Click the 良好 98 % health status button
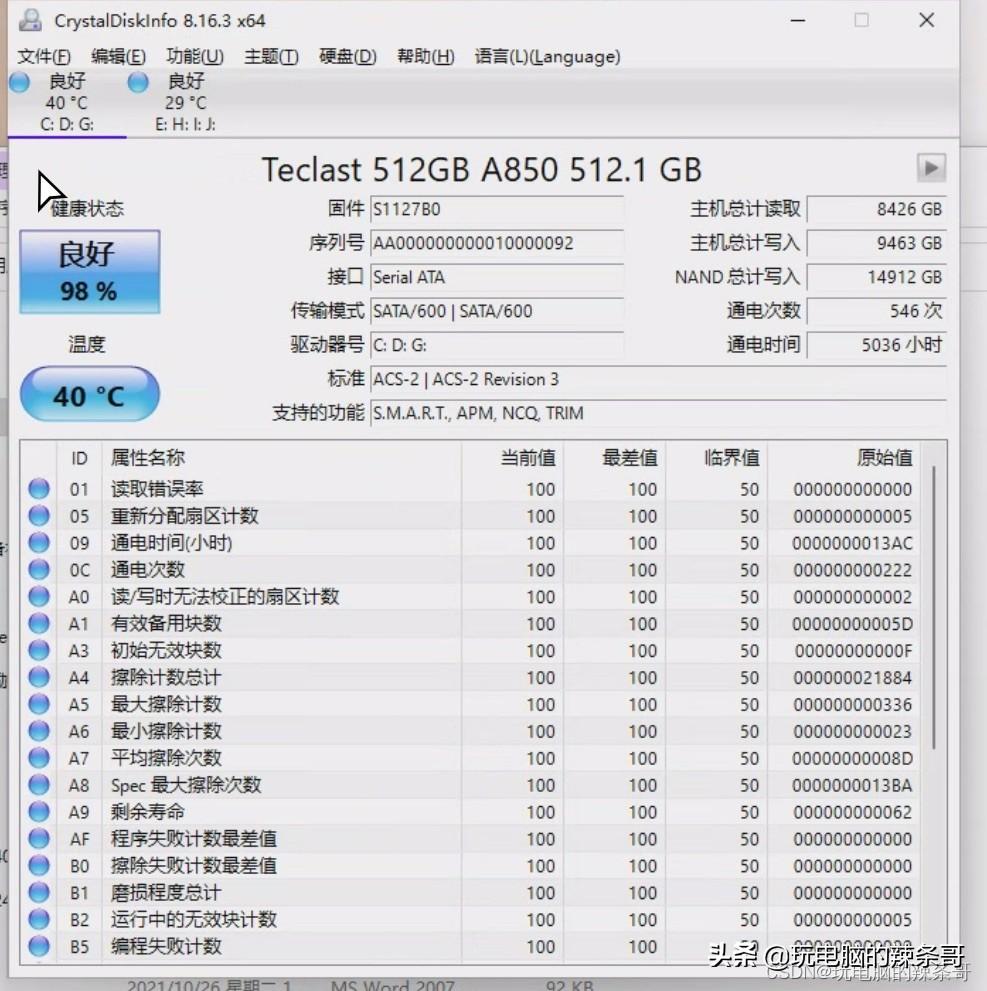 [90, 272]
